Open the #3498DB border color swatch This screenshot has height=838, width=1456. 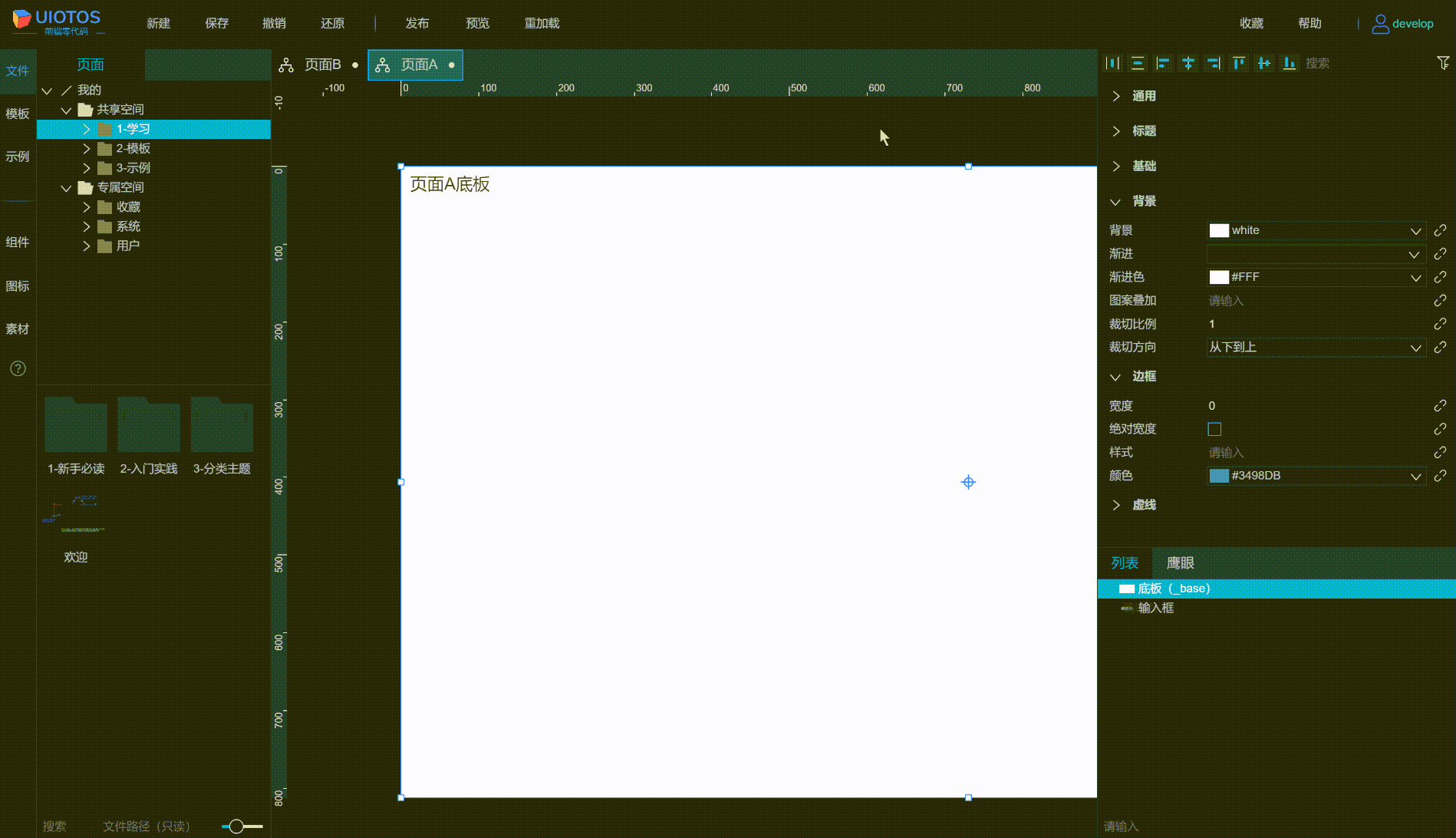pos(1219,475)
